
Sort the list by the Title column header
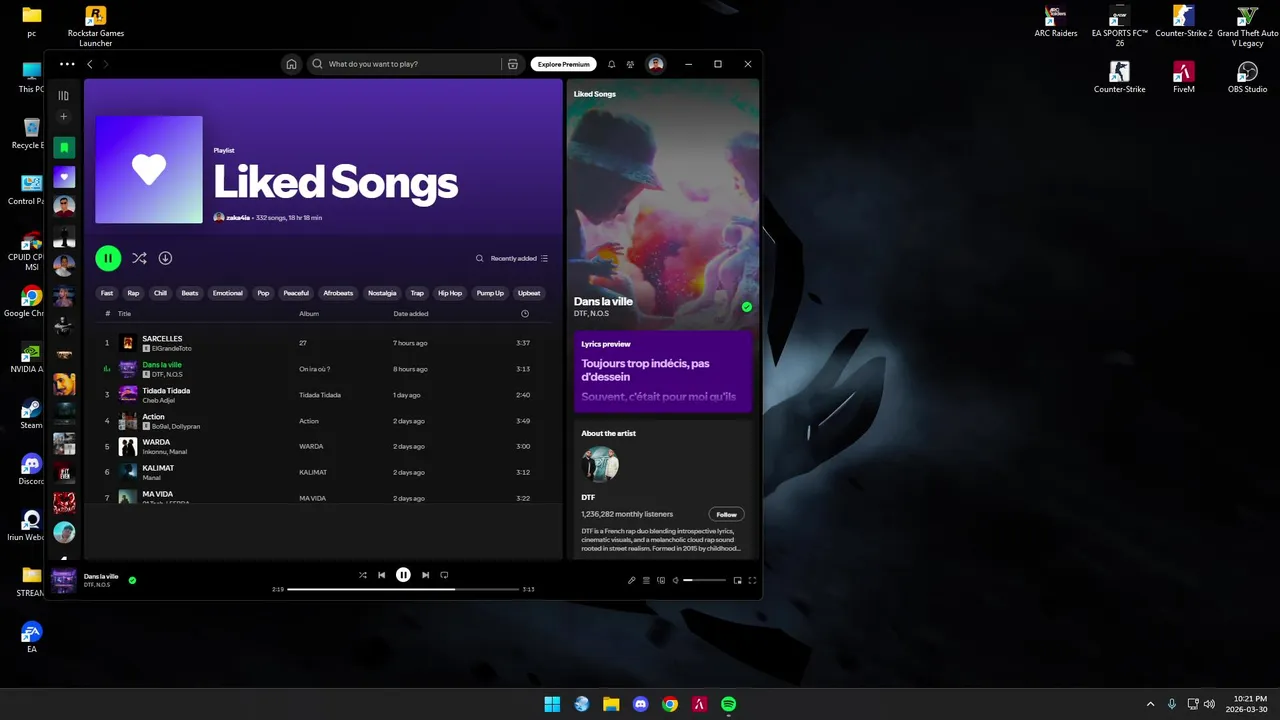(x=124, y=314)
